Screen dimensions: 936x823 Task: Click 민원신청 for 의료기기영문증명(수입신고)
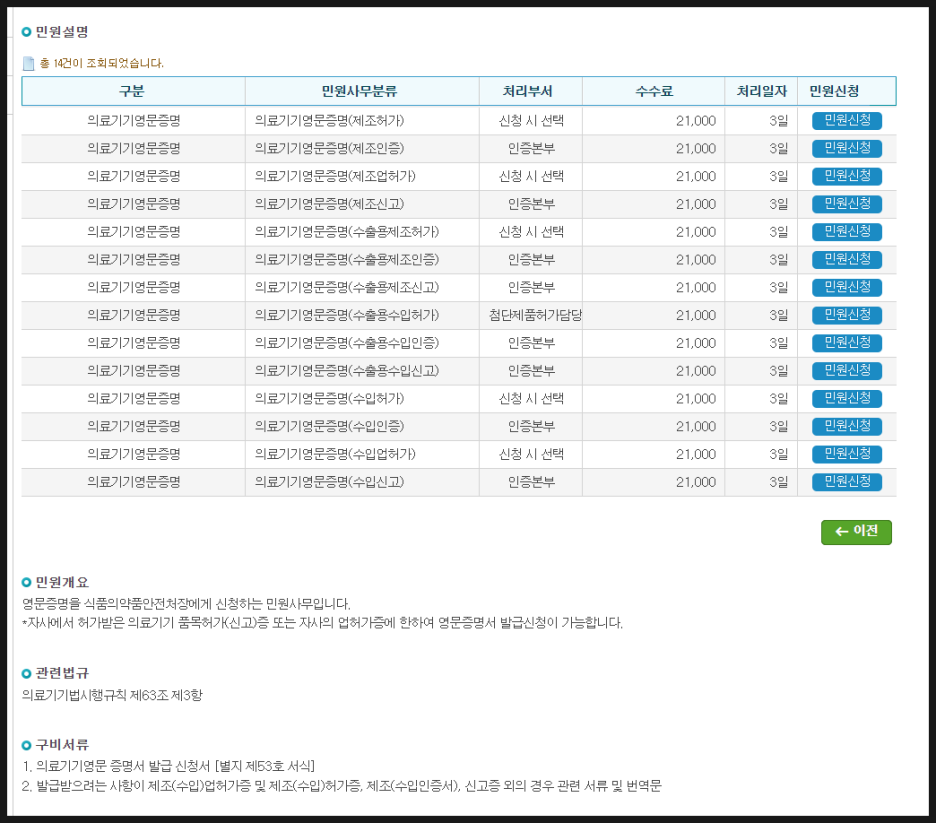pyautogui.click(x=846, y=482)
